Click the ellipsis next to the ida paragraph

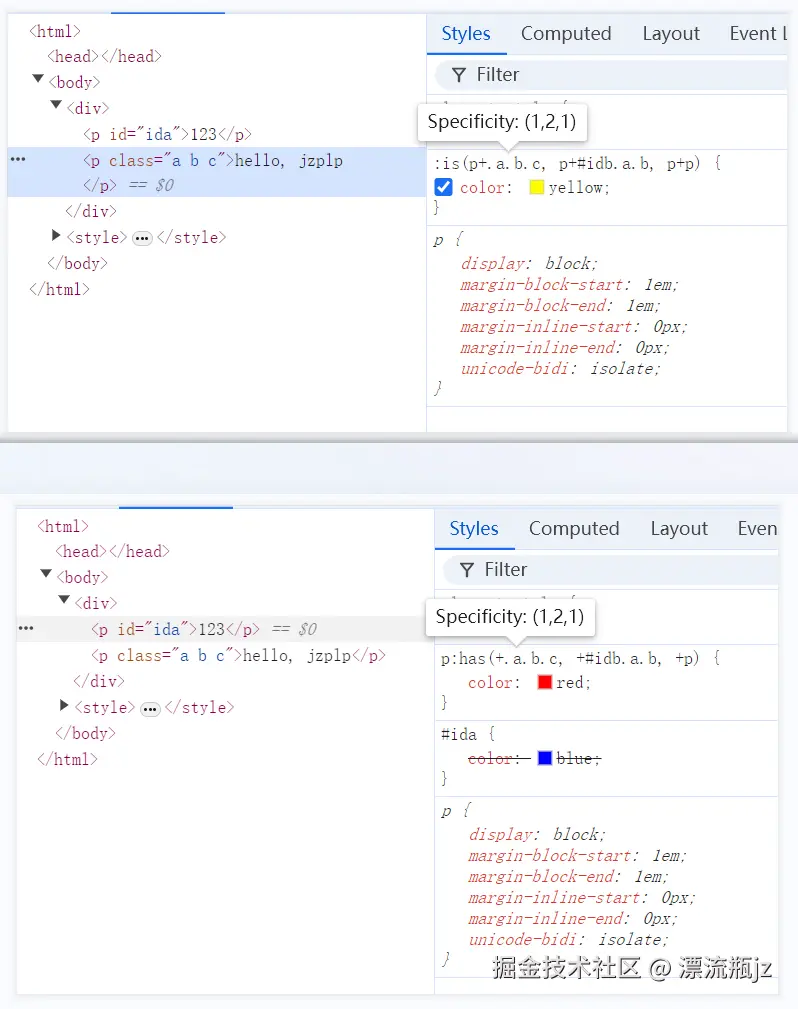click(26, 627)
